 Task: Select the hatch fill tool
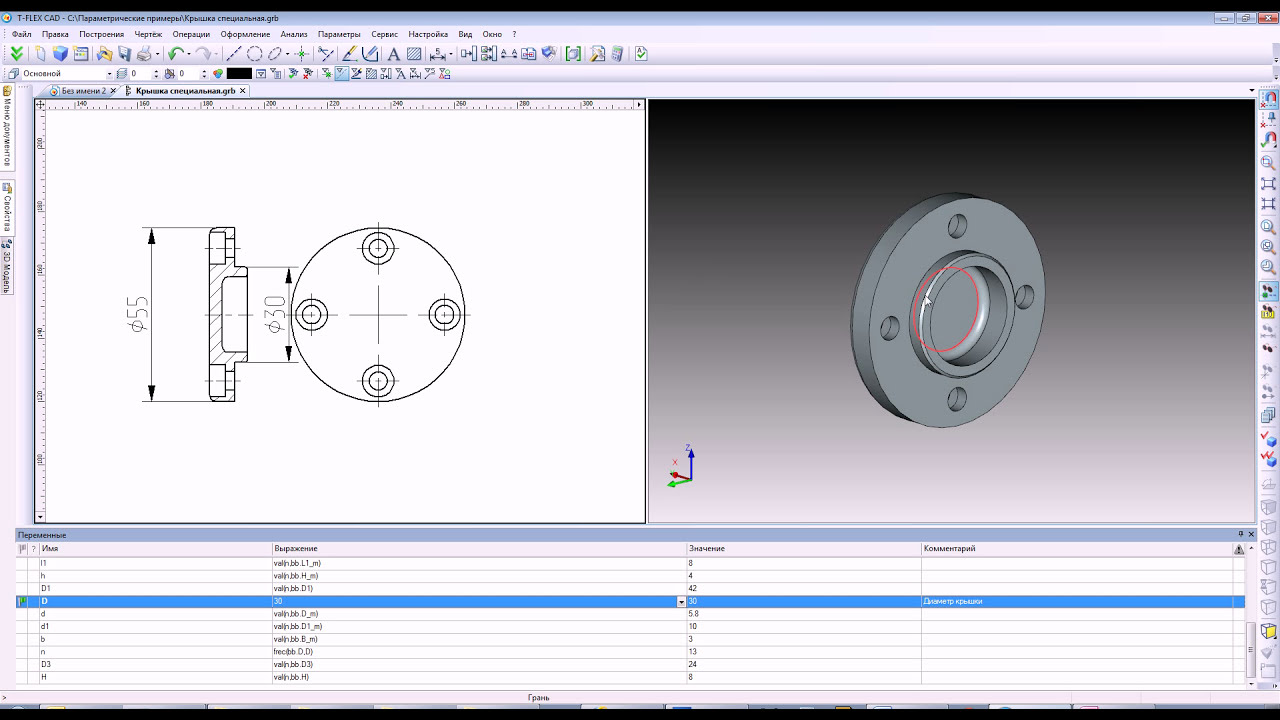[414, 54]
